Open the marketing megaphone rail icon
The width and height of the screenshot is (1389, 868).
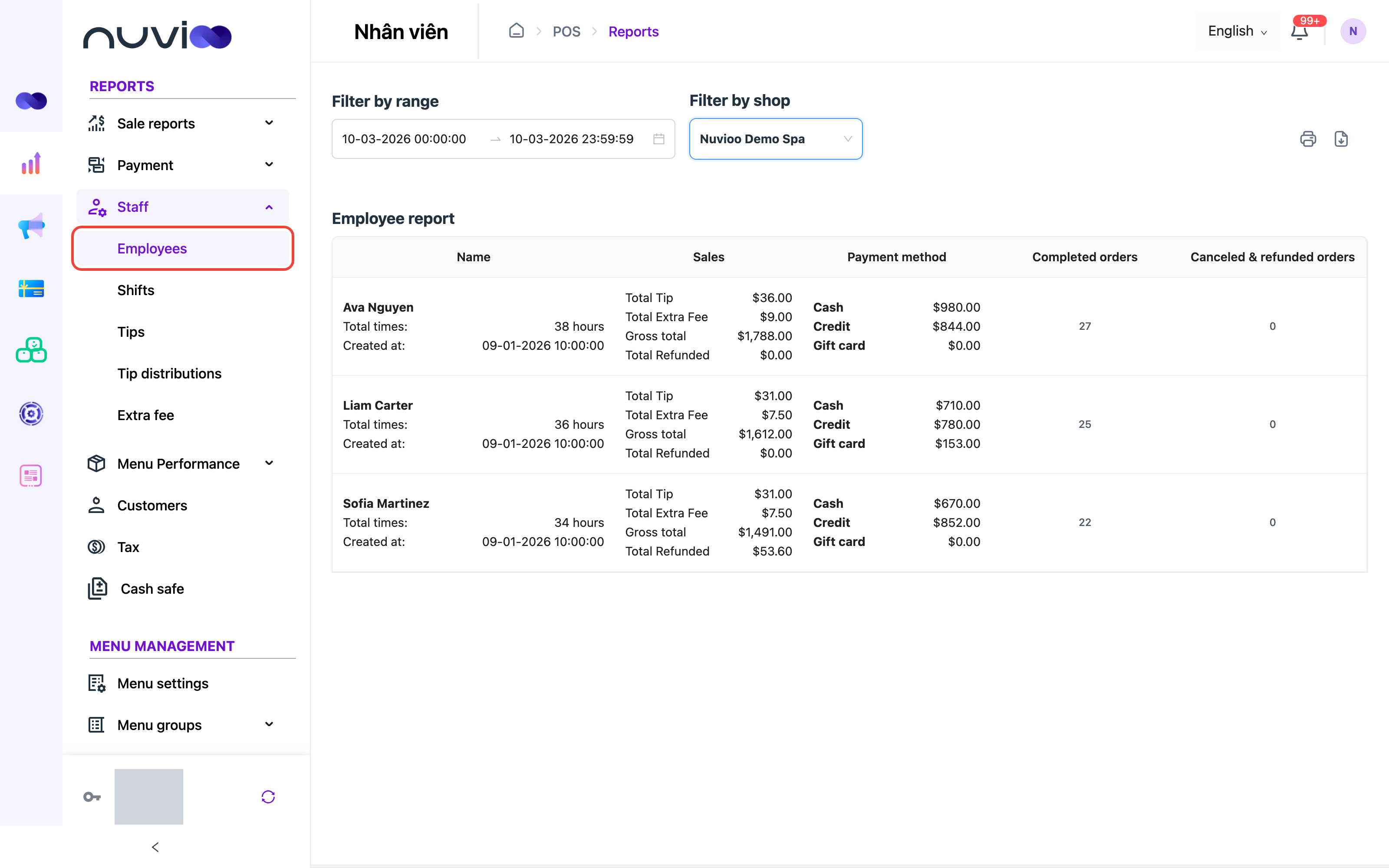point(31,226)
